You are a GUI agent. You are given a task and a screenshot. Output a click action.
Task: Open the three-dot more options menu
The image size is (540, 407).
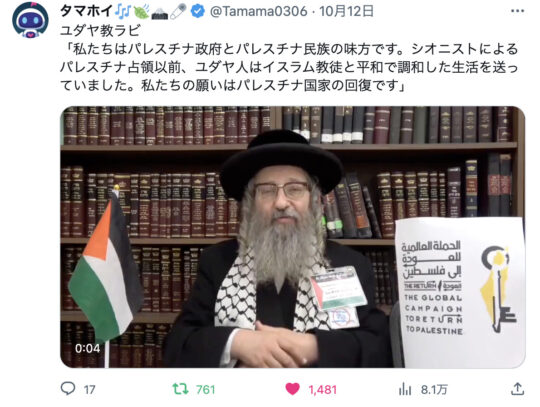(517, 11)
